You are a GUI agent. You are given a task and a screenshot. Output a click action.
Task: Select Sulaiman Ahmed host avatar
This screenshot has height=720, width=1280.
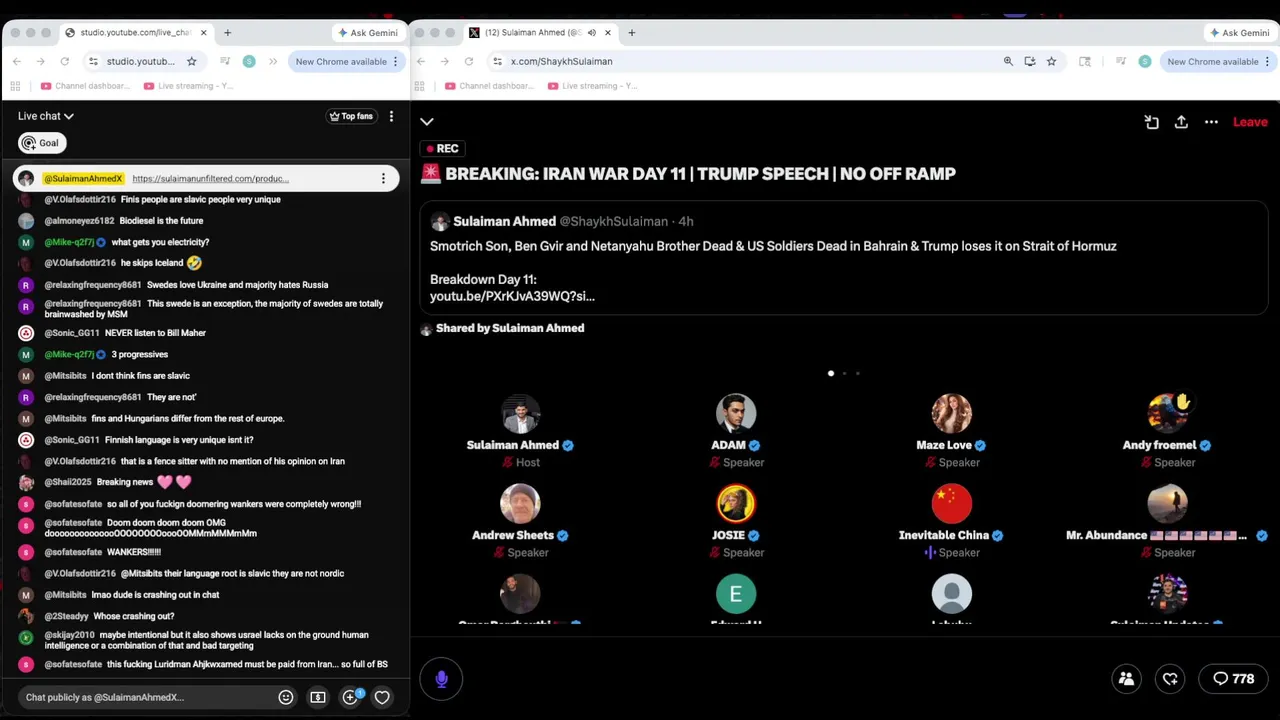pyautogui.click(x=520, y=414)
